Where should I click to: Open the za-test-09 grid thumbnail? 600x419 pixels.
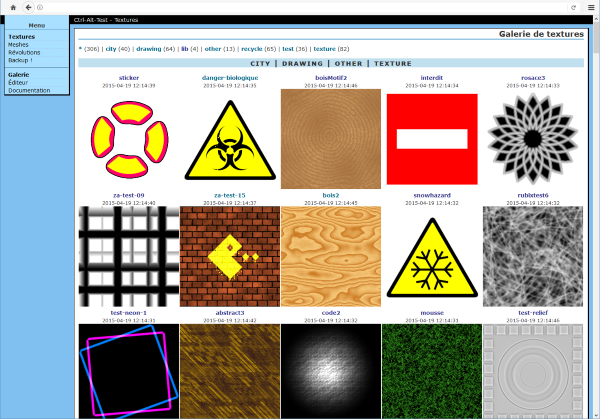coord(129,257)
